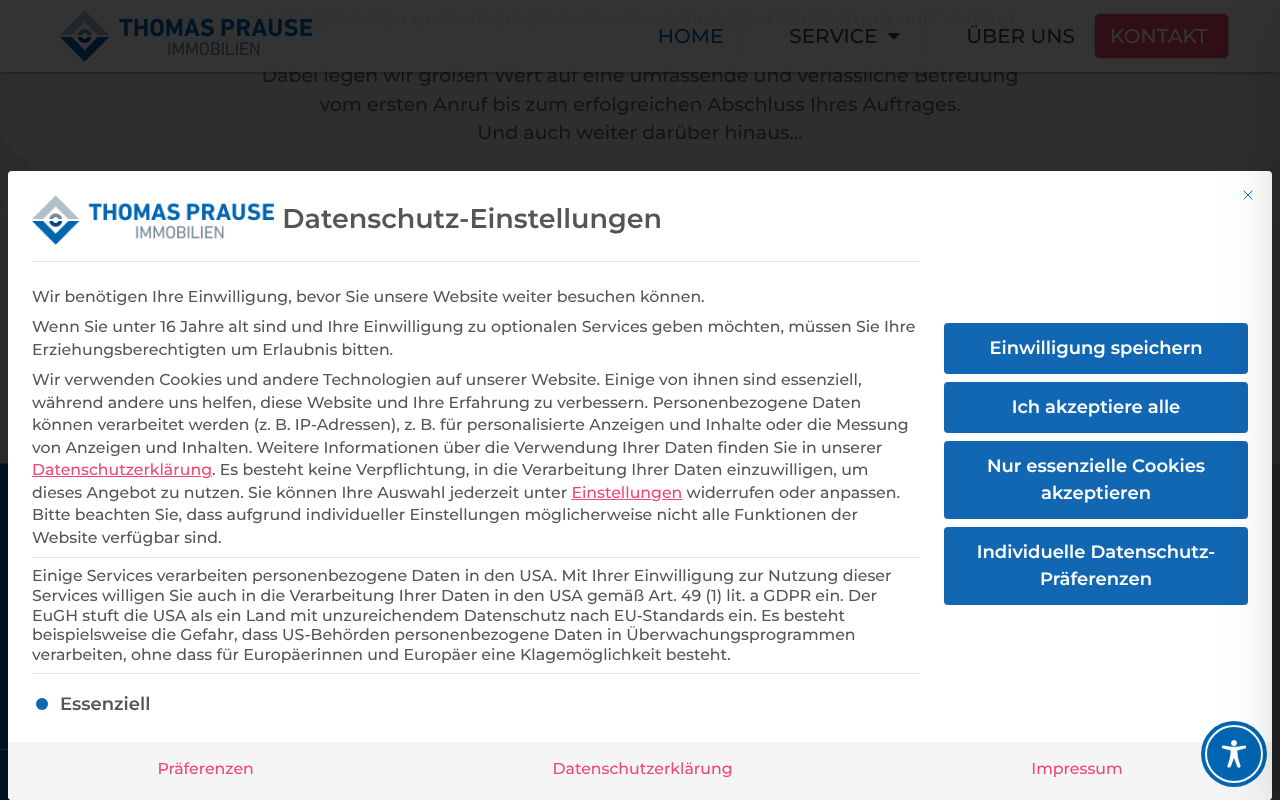Open the ÜBER UNS page

(x=1020, y=36)
